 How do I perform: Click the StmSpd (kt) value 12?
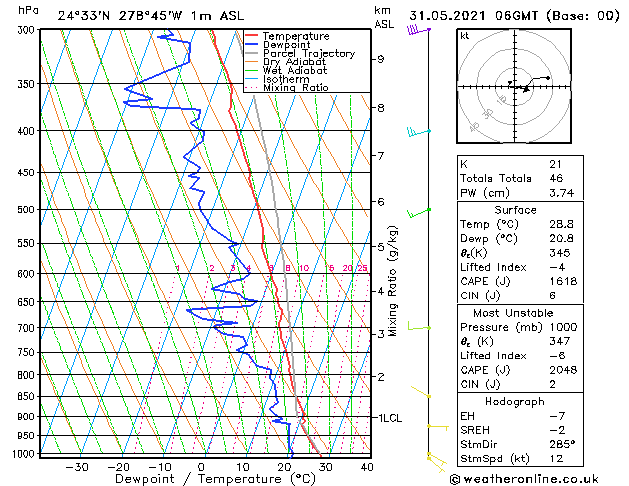click(x=556, y=458)
